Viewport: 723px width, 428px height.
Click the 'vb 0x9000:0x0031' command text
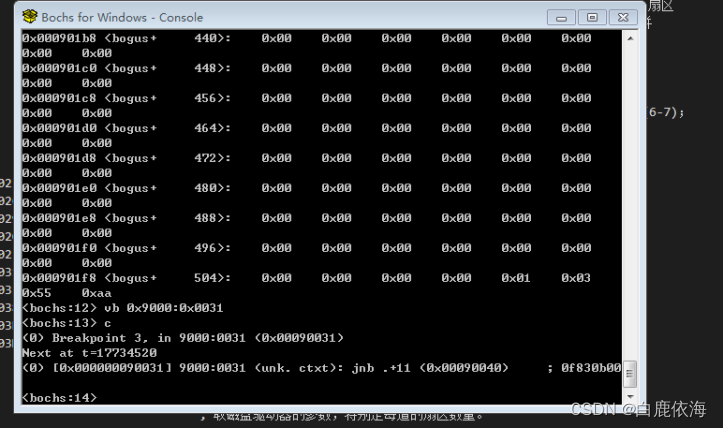pyautogui.click(x=164, y=308)
